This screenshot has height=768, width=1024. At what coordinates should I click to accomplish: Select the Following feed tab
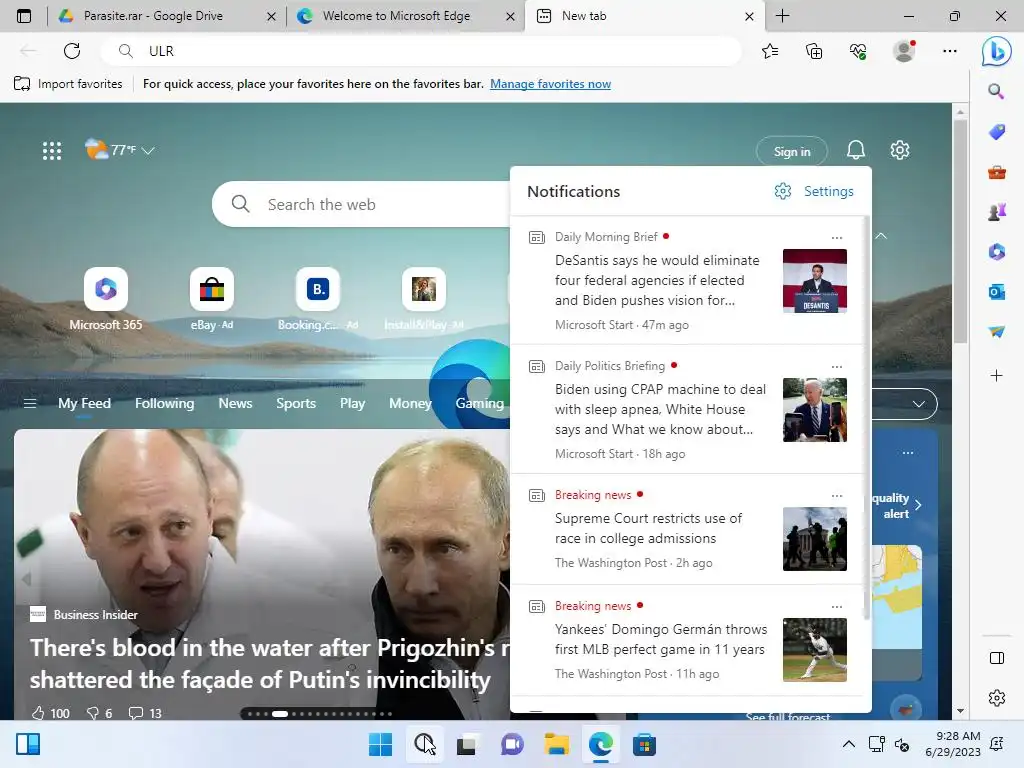pos(165,404)
